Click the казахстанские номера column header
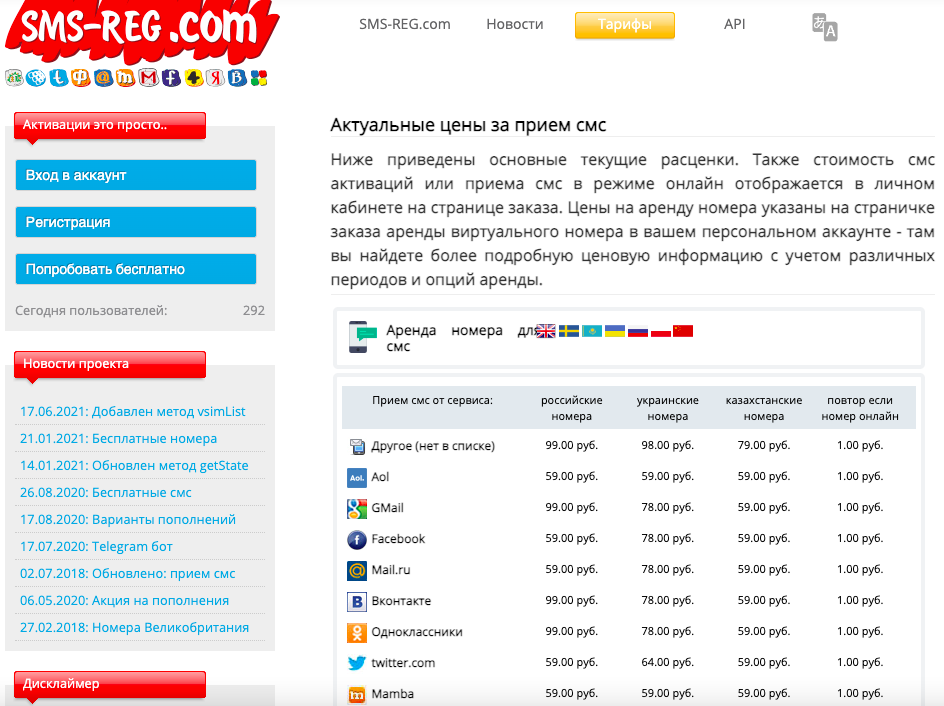 coord(763,408)
